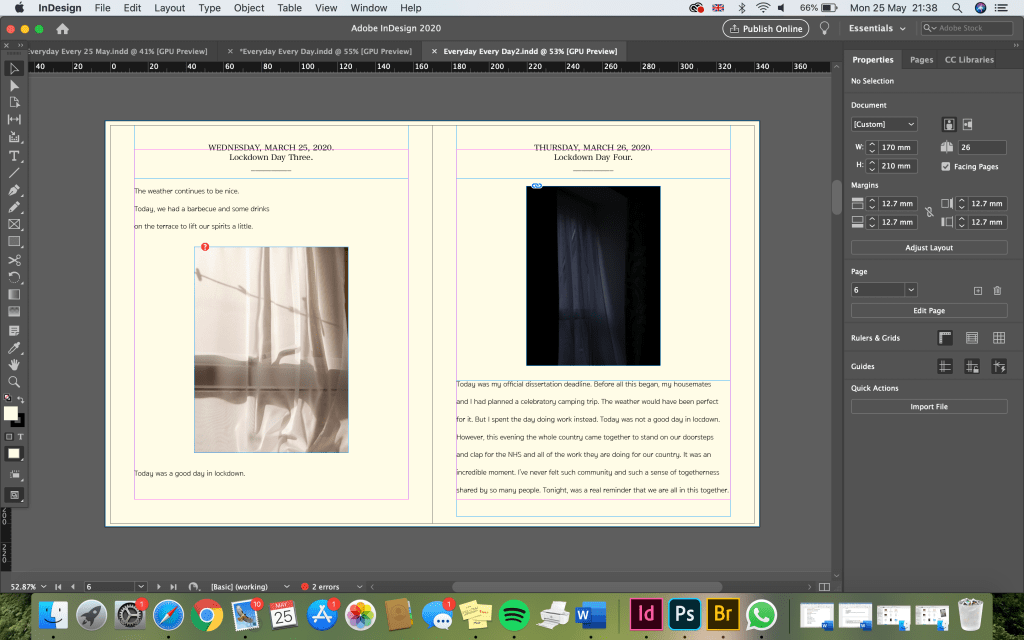
Task: Switch to the Pages panel tab
Action: [921, 60]
